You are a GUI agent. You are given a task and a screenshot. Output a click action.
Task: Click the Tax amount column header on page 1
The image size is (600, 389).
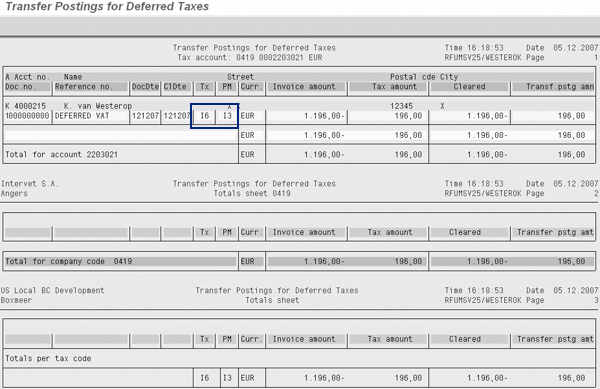[395, 87]
